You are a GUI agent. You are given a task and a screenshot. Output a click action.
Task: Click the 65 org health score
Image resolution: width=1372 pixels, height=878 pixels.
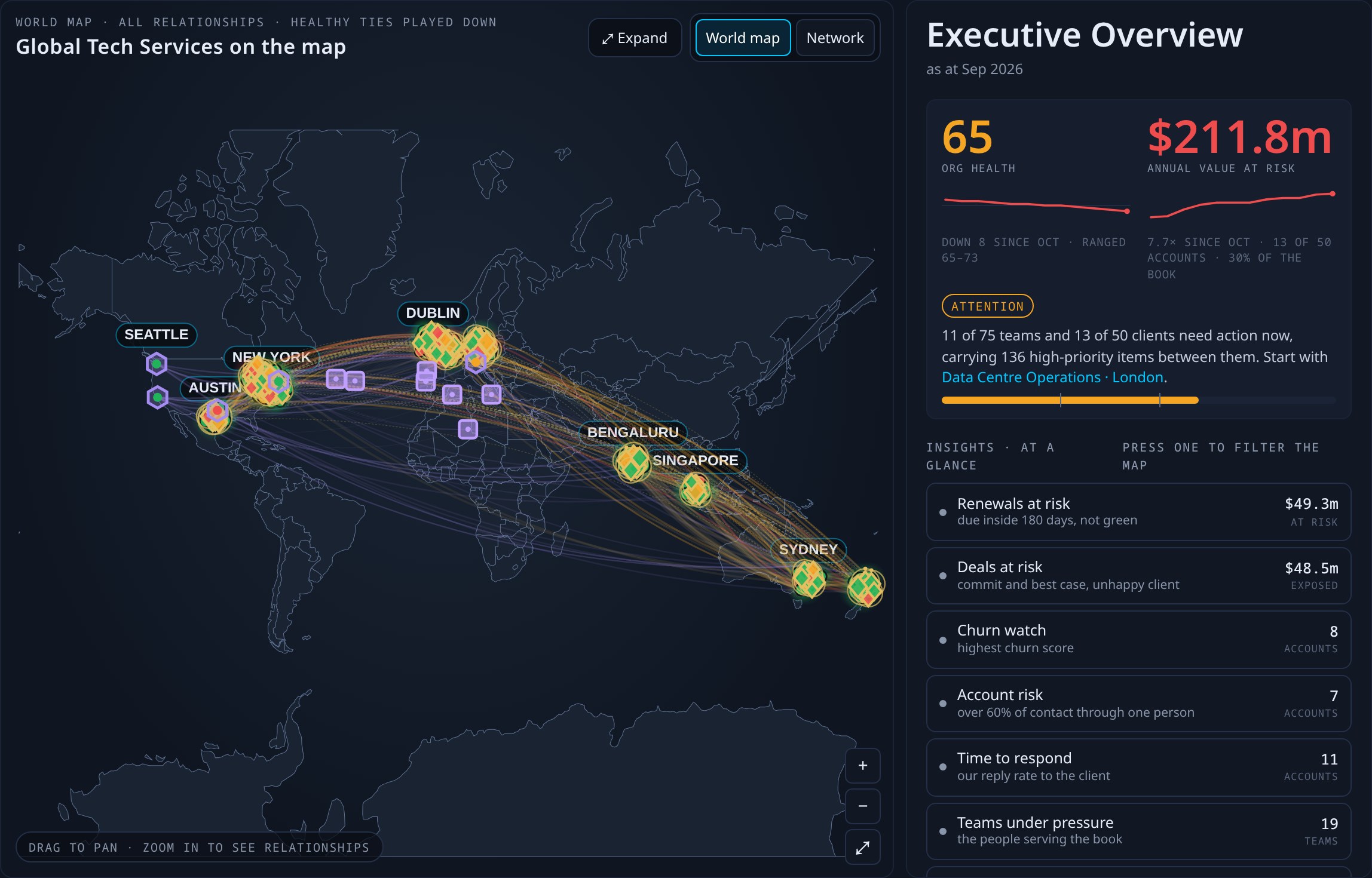[x=967, y=137]
